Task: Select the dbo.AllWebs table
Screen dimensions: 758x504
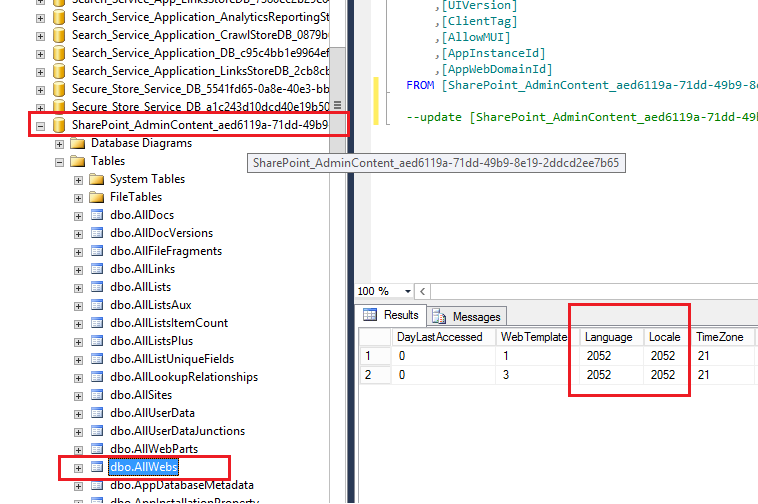Action: click(x=144, y=467)
